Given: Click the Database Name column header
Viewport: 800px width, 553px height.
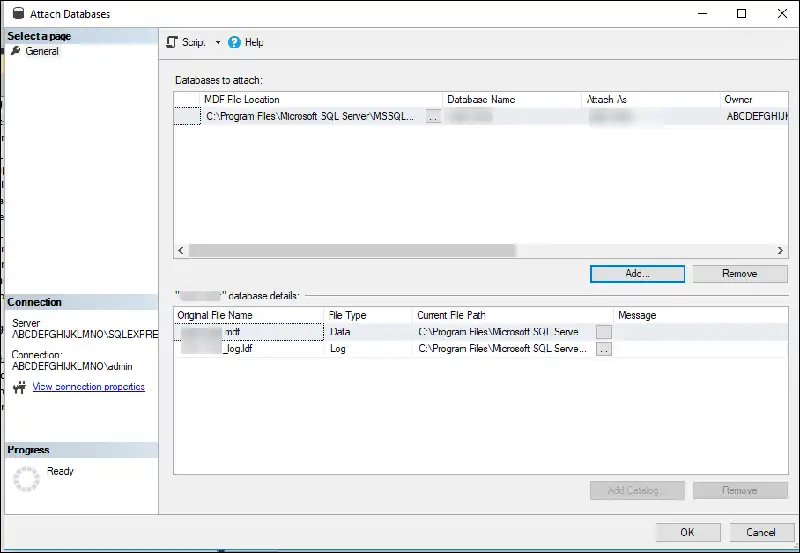Looking at the screenshot, I should (512, 99).
